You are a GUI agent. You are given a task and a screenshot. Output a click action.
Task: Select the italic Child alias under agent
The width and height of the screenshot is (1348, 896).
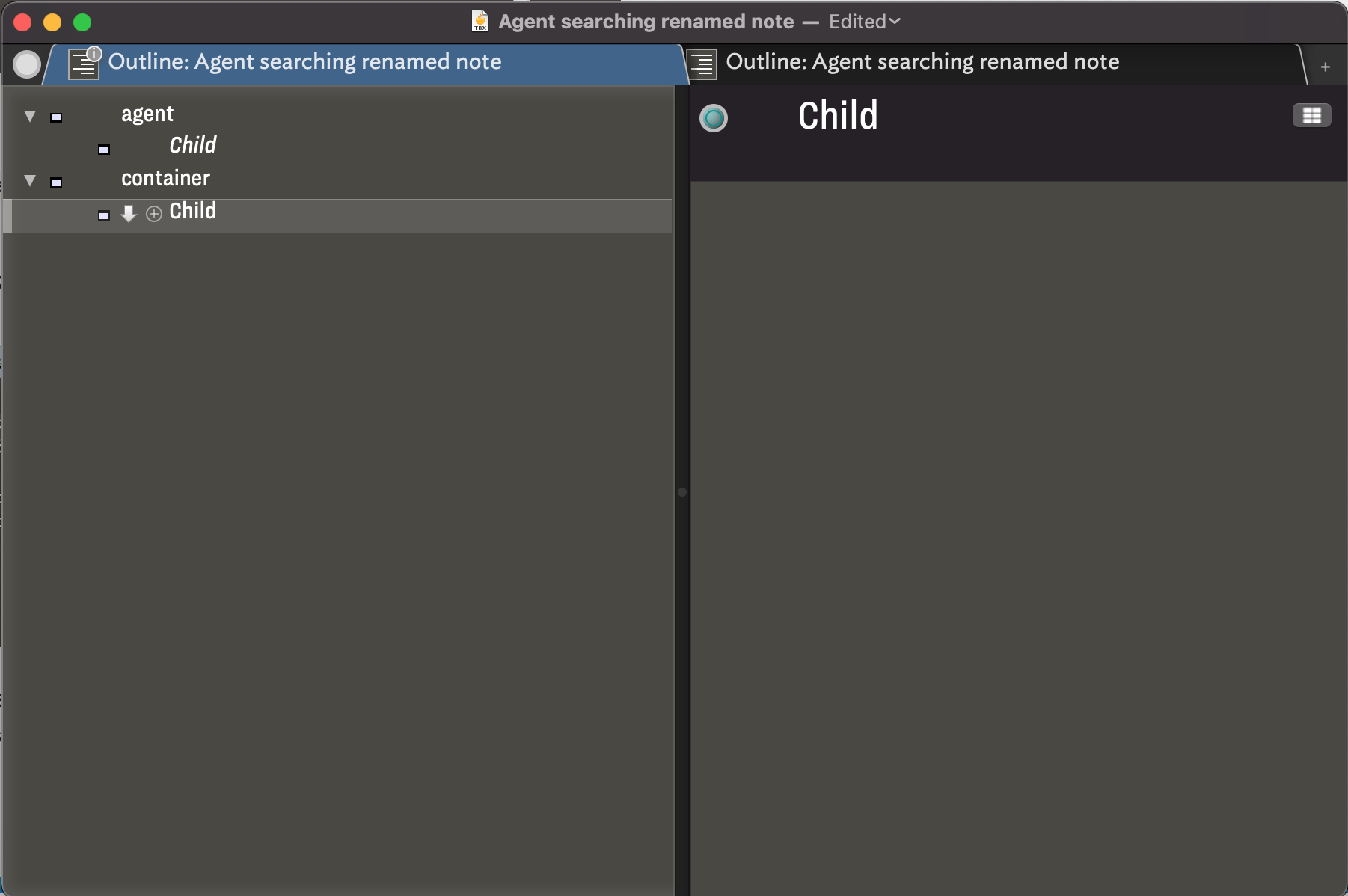click(x=193, y=145)
